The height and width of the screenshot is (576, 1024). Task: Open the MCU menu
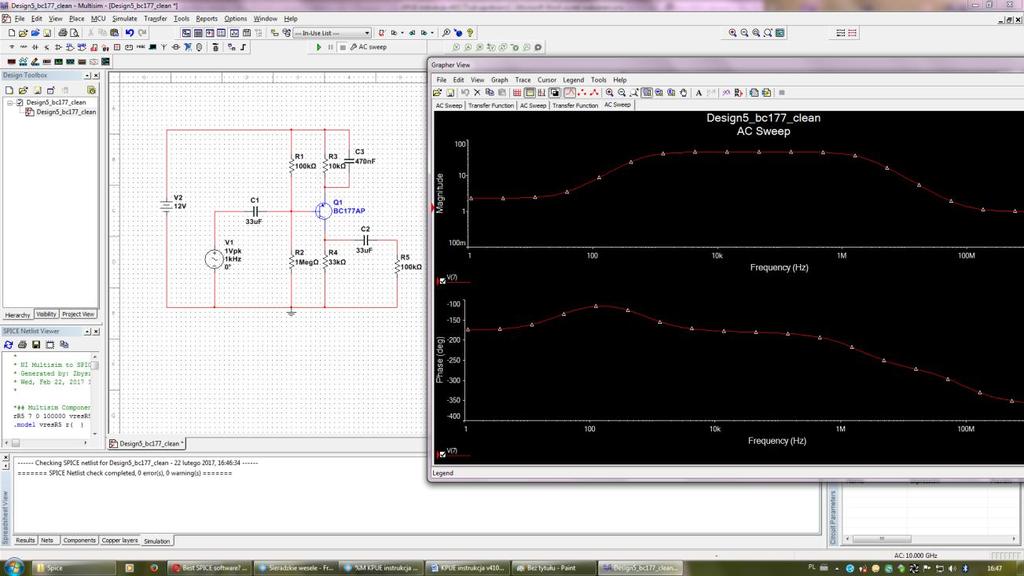point(98,18)
